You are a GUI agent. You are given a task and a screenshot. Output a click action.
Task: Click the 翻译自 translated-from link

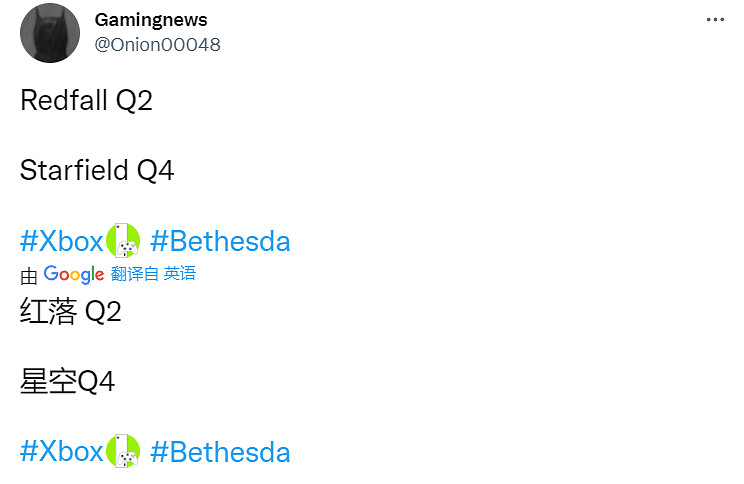135,274
